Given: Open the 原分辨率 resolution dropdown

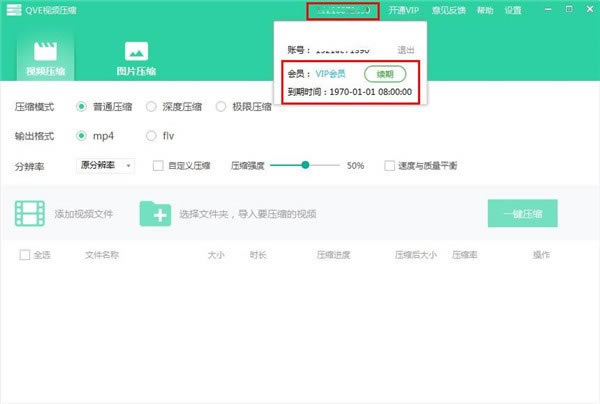Looking at the screenshot, I should pos(105,166).
